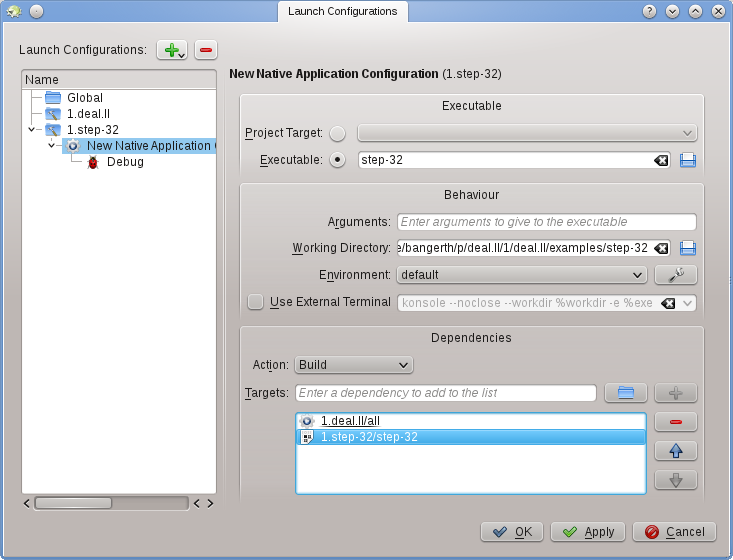Select the Debug launch mode entry
The width and height of the screenshot is (733, 560).
point(125,162)
